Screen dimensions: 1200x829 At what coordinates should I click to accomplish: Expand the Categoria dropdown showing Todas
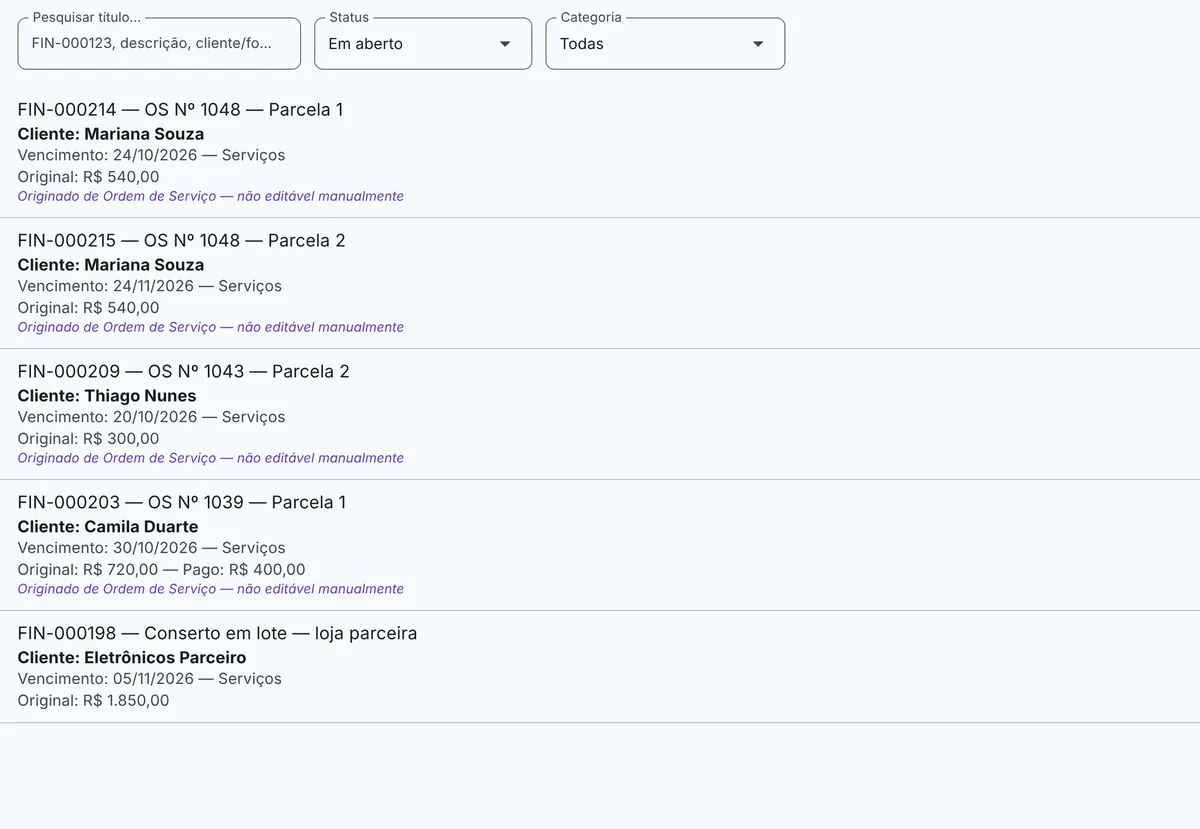665,44
